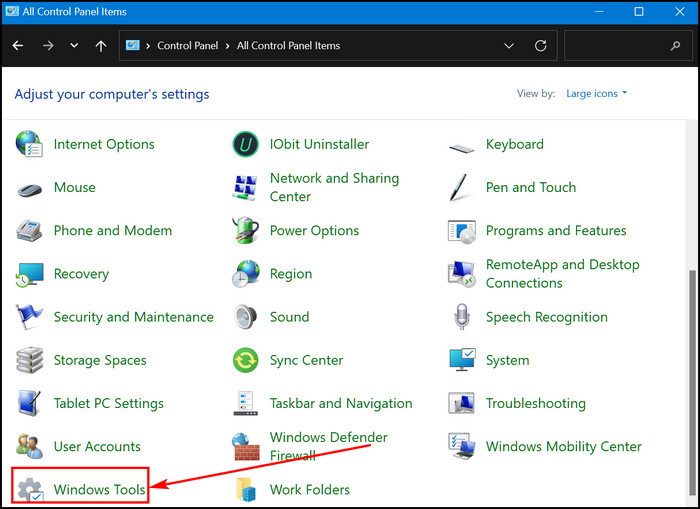This screenshot has width=700, height=509.
Task: Open Network and Sharing Center icon
Action: pyautogui.click(x=245, y=187)
